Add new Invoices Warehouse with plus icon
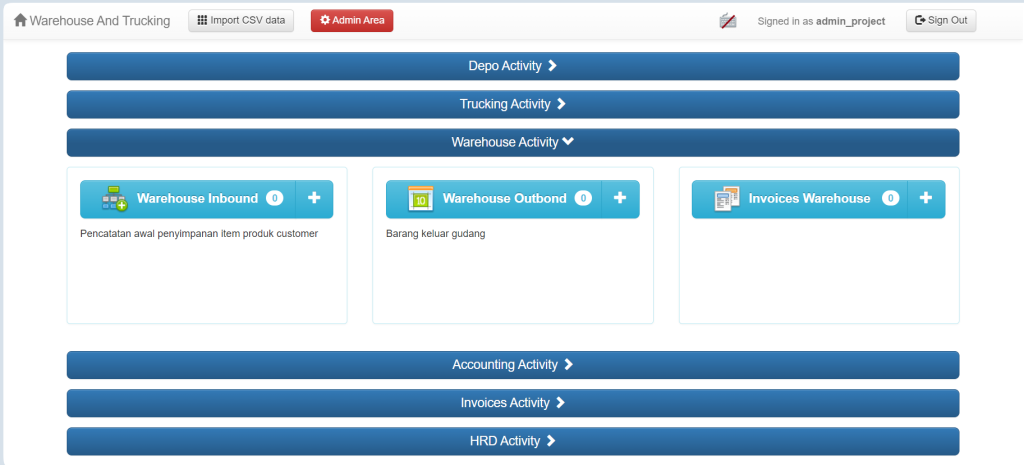 pyautogui.click(x=926, y=199)
